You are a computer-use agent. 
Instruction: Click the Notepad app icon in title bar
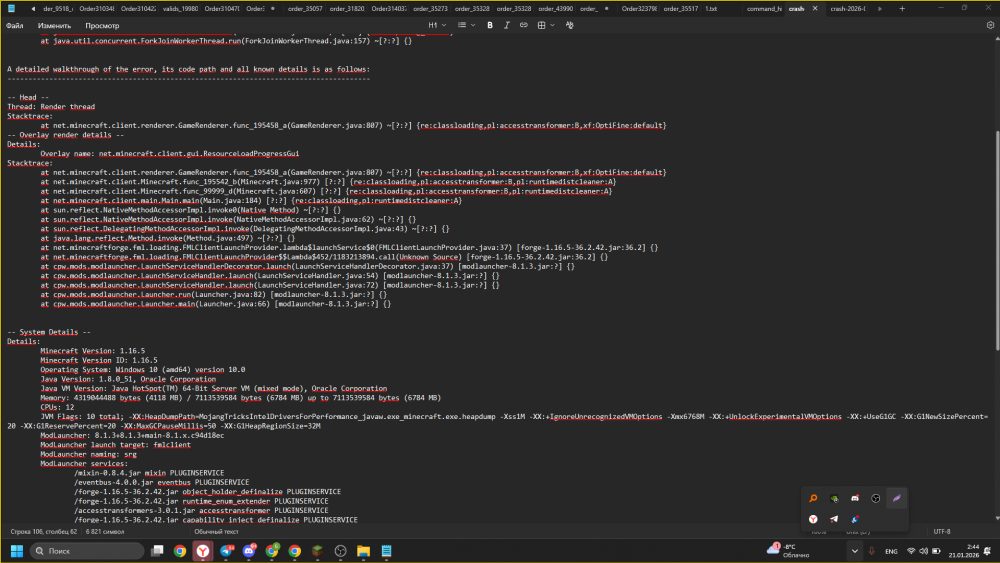click(x=11, y=9)
